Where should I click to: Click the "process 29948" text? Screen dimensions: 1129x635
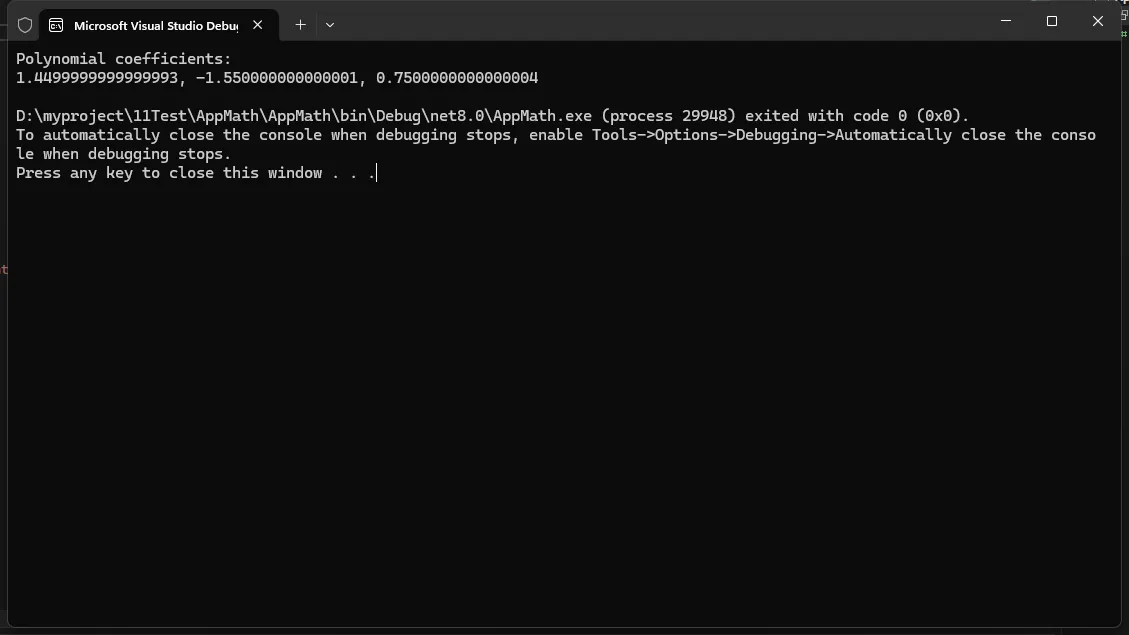673,116
